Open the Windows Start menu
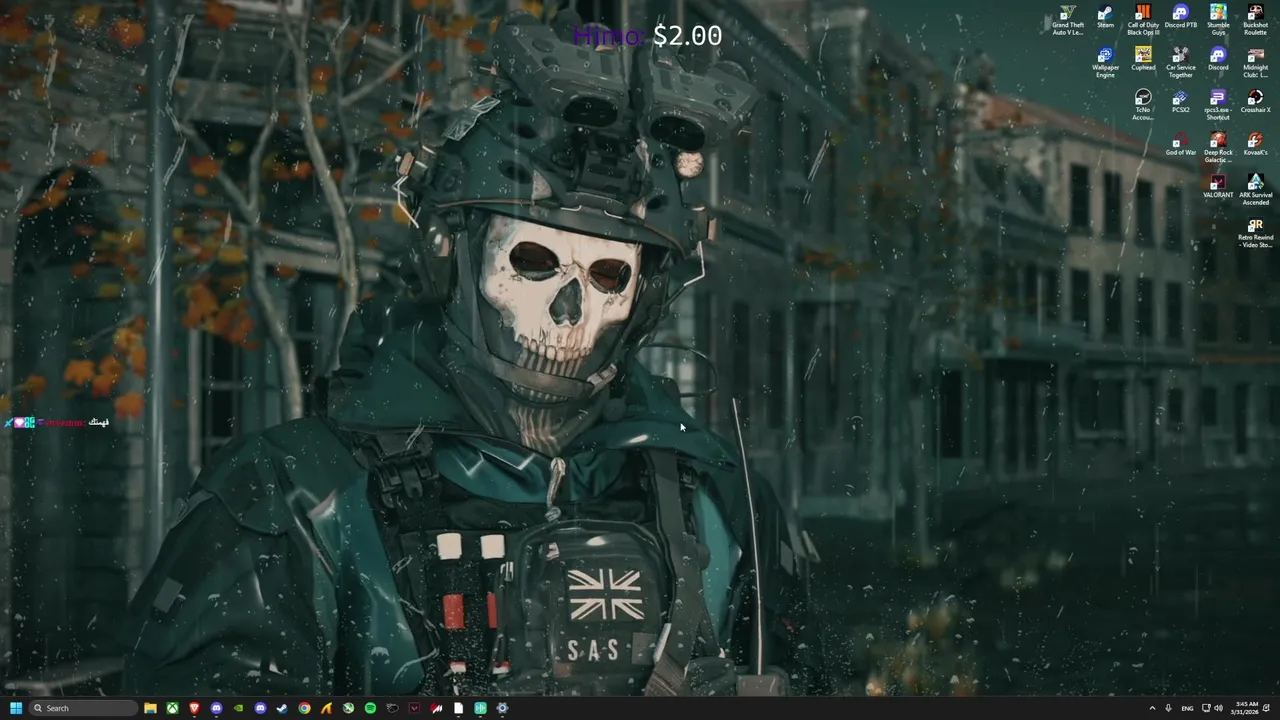1280x720 pixels. pos(16,708)
